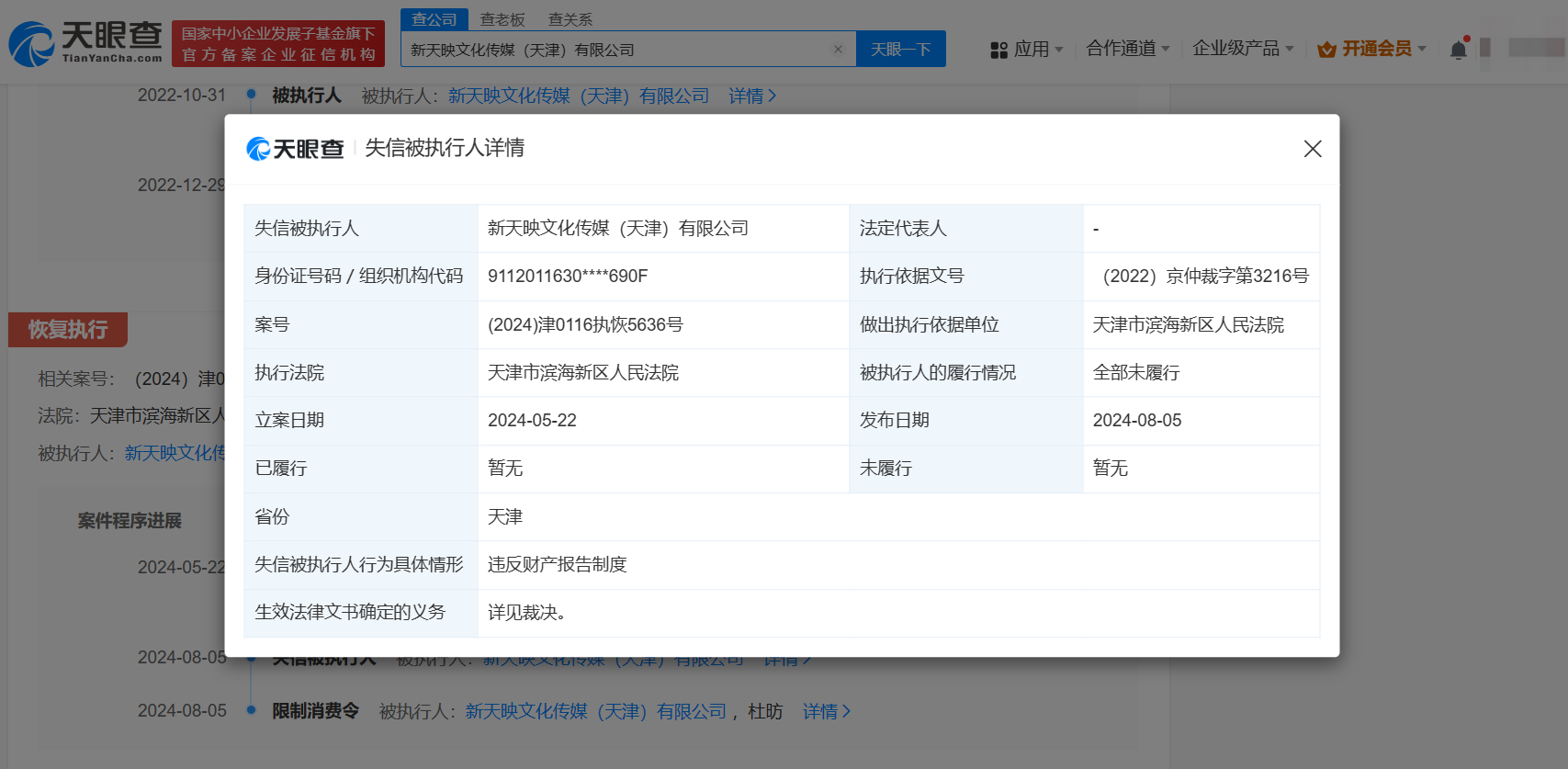Select code 9112011630****690F
Viewport: 1568px width, 769px height.
[x=568, y=276]
